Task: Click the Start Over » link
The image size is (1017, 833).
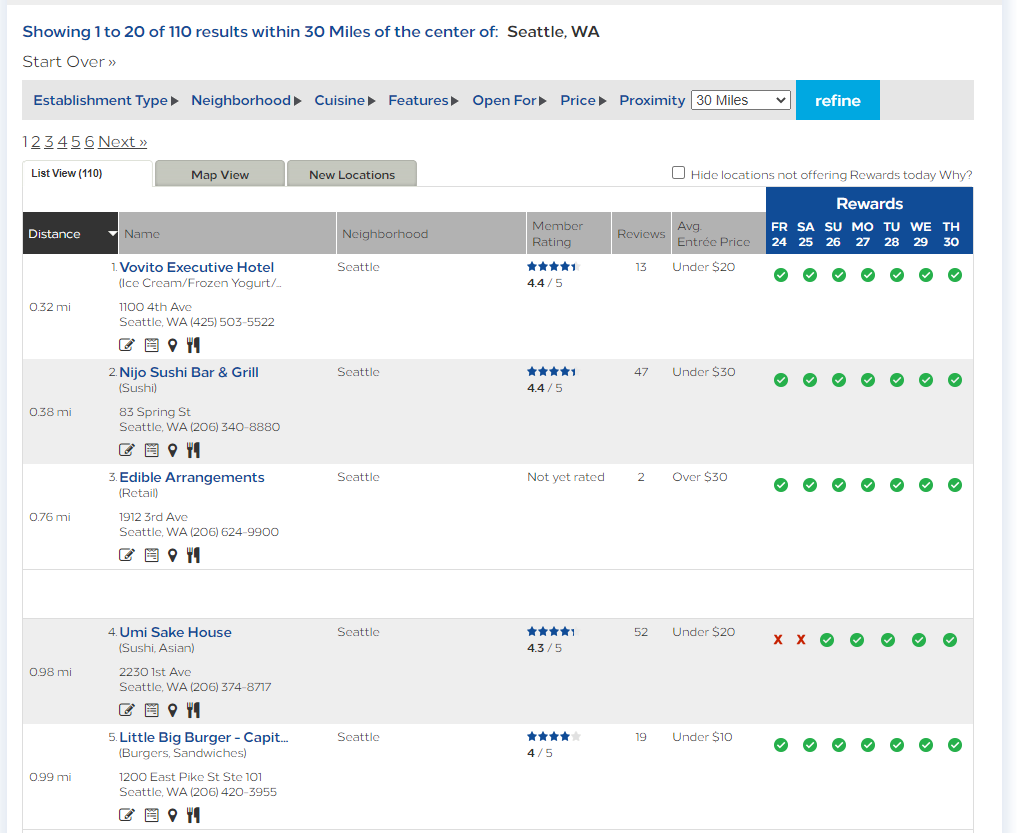Action: (x=69, y=62)
